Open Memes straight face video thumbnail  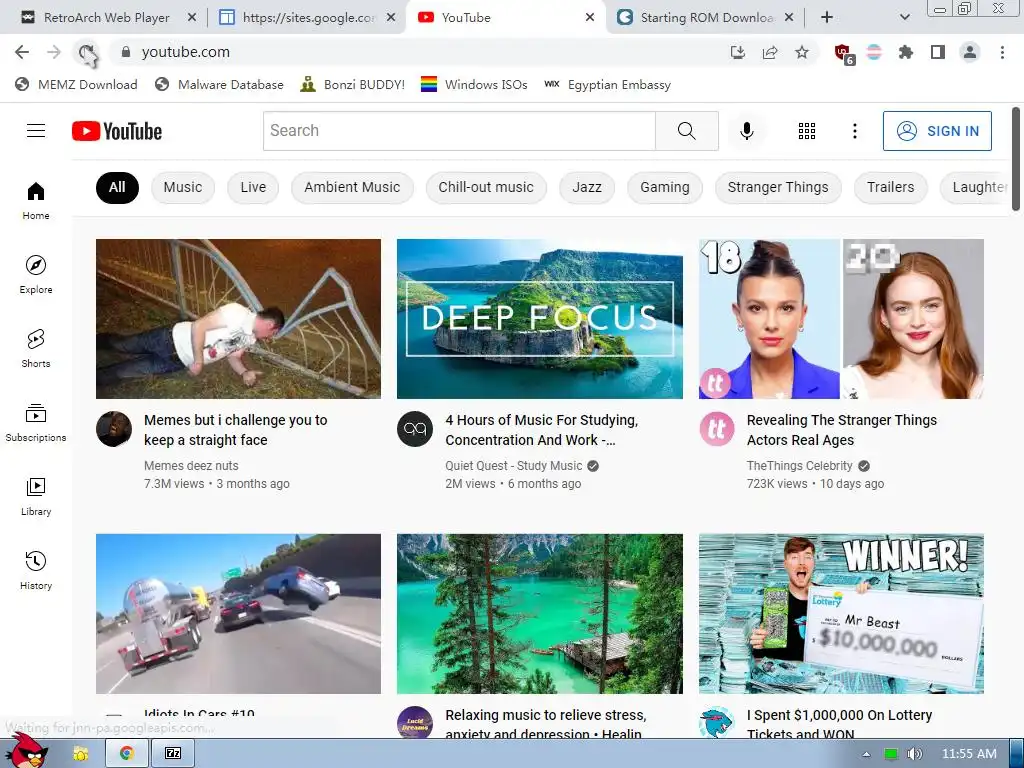click(238, 319)
